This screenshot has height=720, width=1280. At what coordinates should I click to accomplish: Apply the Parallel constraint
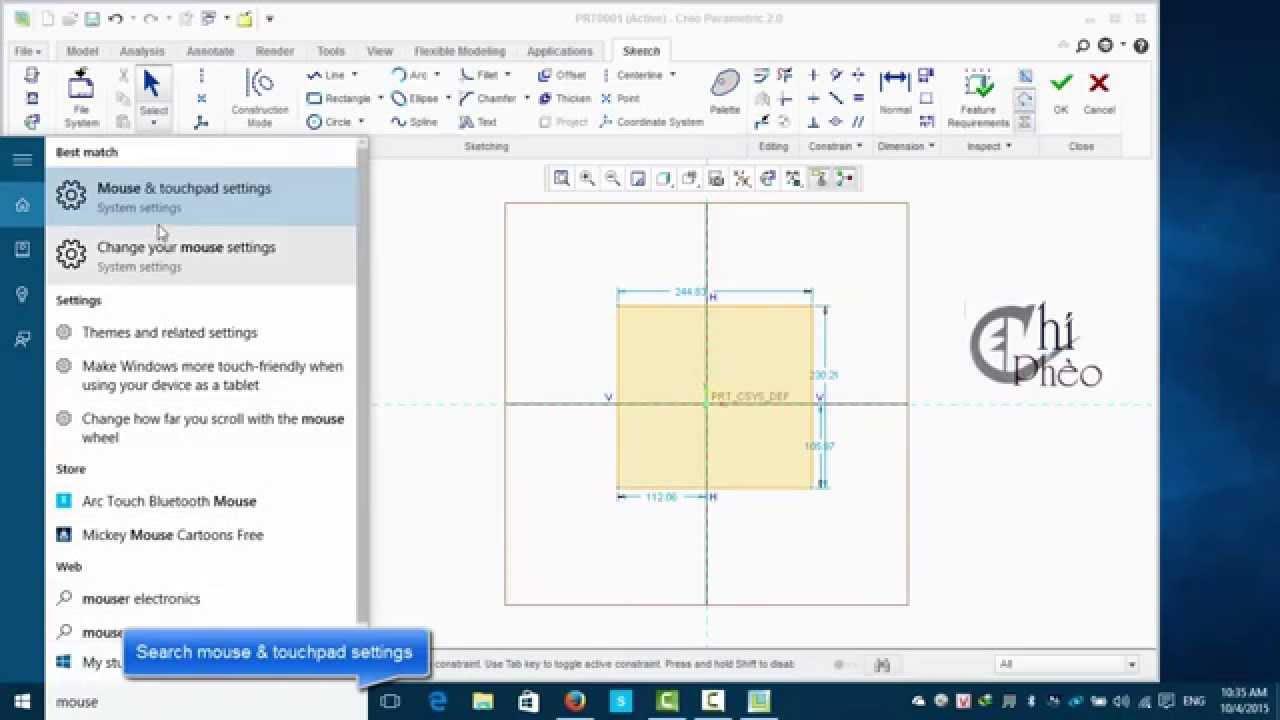858,122
